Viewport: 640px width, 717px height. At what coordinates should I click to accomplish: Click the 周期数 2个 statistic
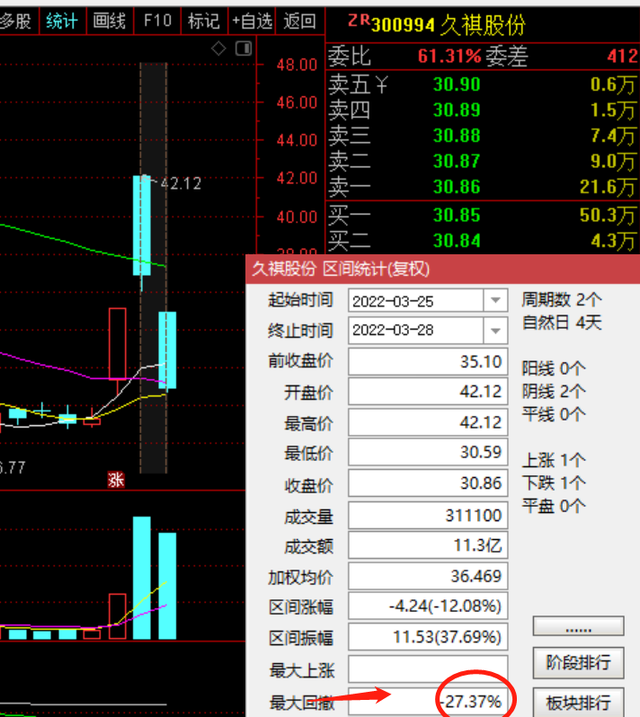click(x=561, y=300)
